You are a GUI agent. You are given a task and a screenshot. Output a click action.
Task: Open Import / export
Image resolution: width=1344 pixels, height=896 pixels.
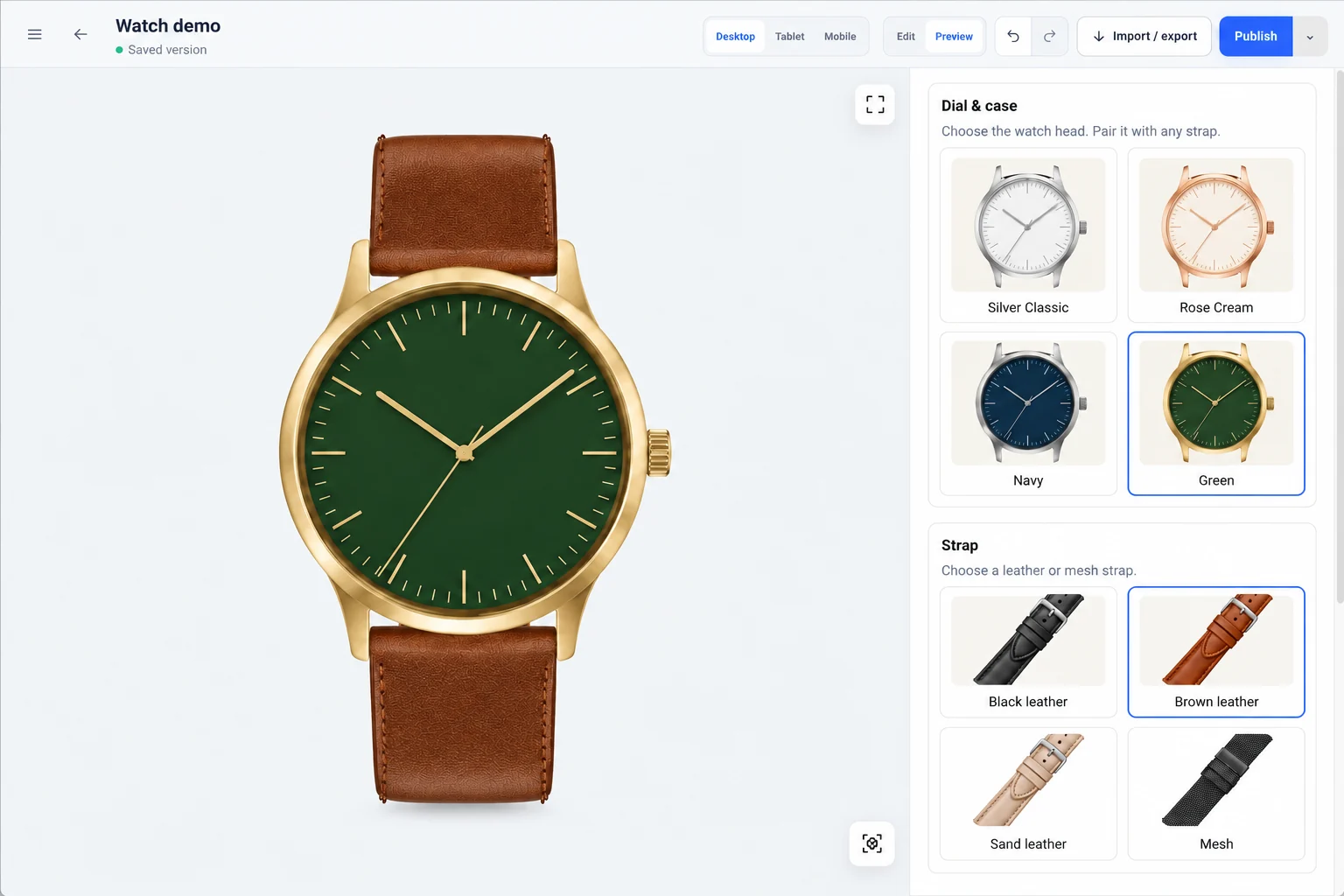pyautogui.click(x=1144, y=36)
